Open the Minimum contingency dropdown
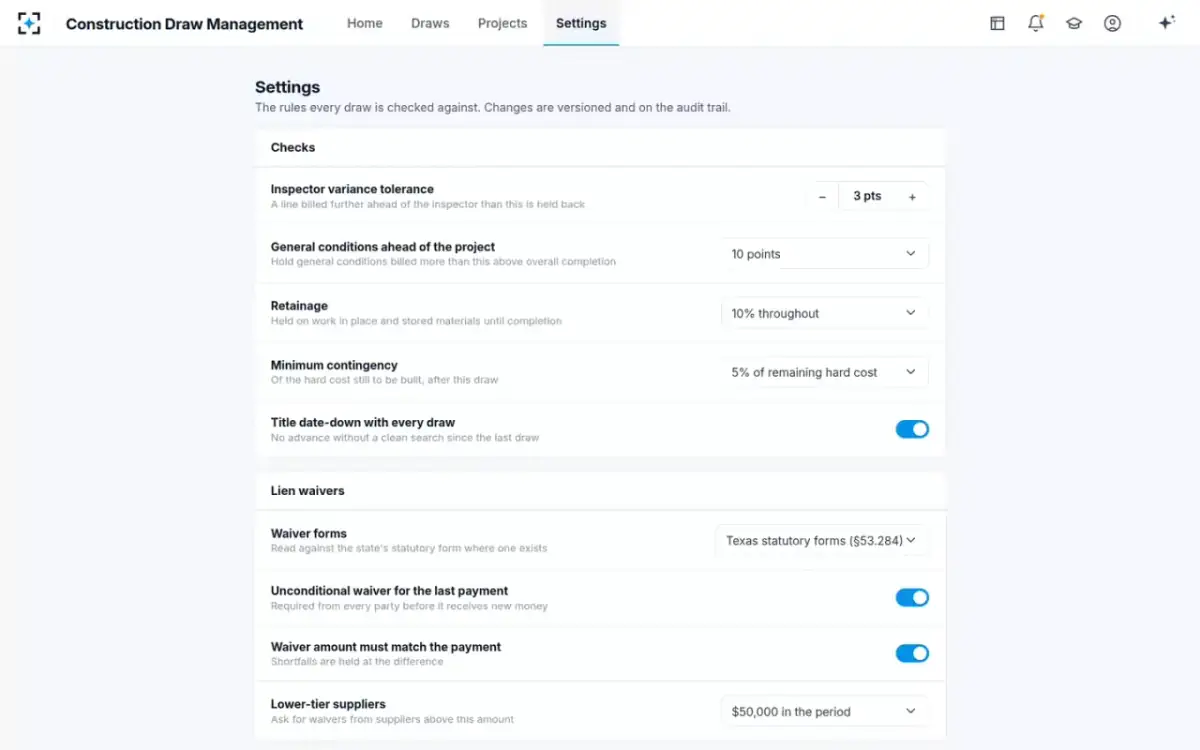The width and height of the screenshot is (1200, 750). [825, 372]
